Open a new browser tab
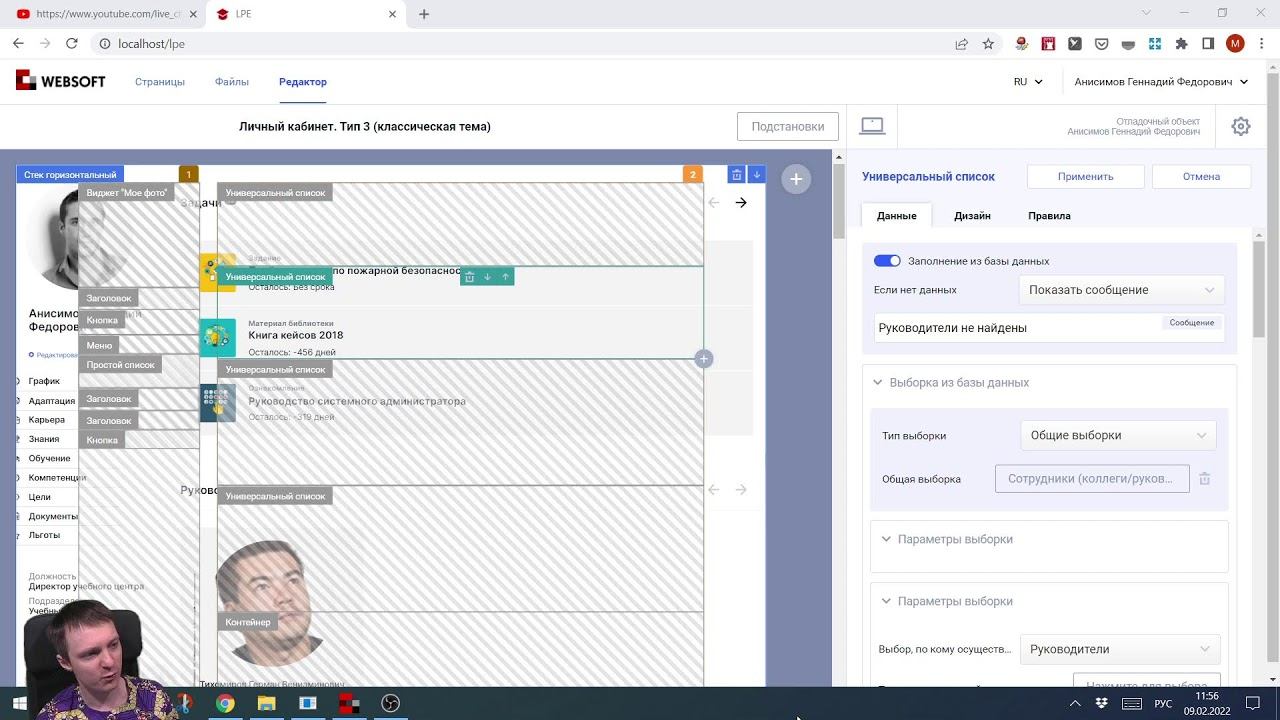Viewport: 1280px width, 720px height. pos(424,14)
